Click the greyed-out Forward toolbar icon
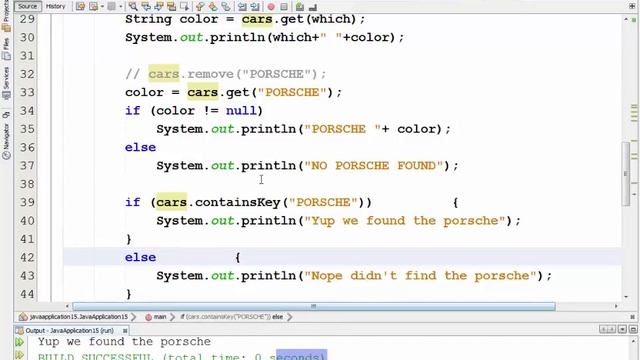Screen dimensions: 640x360 (111, 7)
